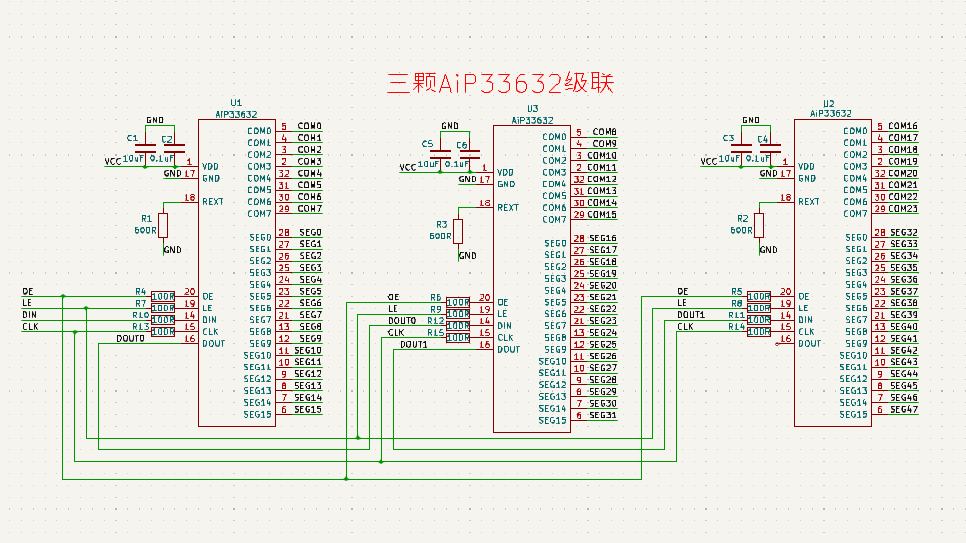Click resistor R11 on U2 DIN line
The image size is (966, 543).
758,320
